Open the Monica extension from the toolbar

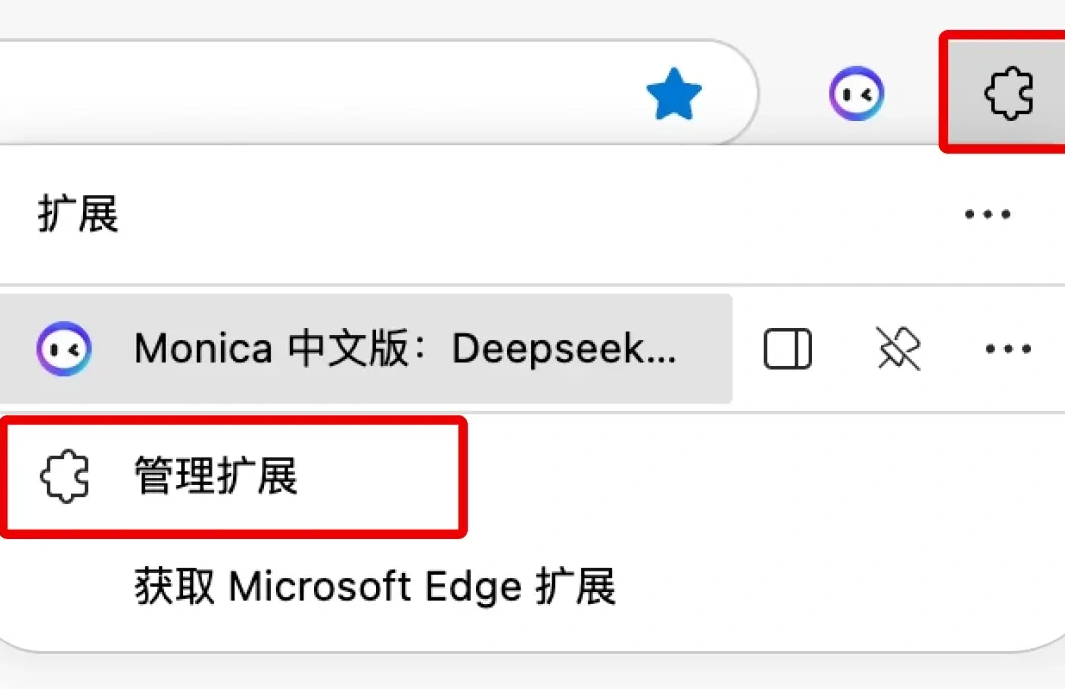(x=856, y=93)
